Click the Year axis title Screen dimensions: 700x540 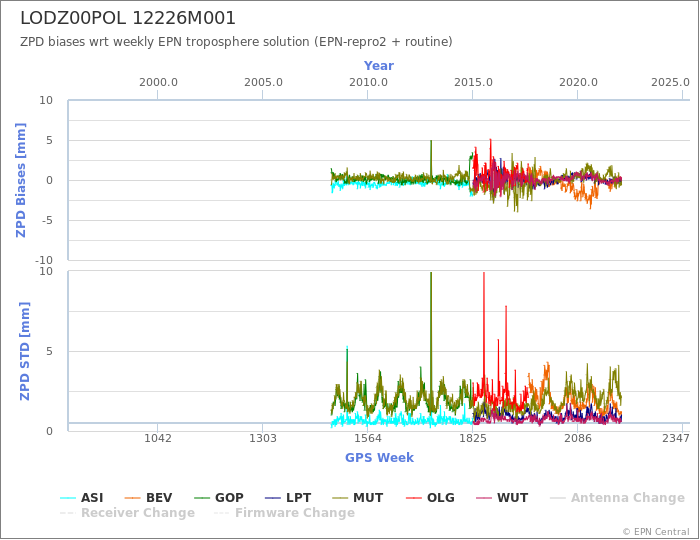[x=379, y=66]
